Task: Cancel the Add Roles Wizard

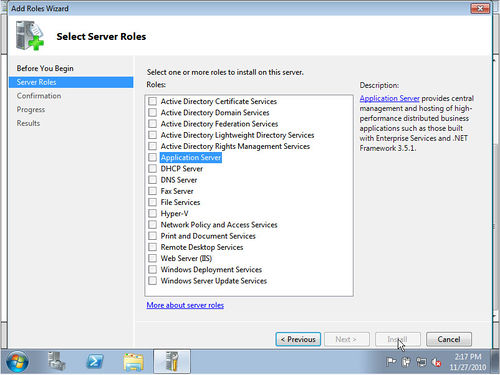Action: coord(449,339)
